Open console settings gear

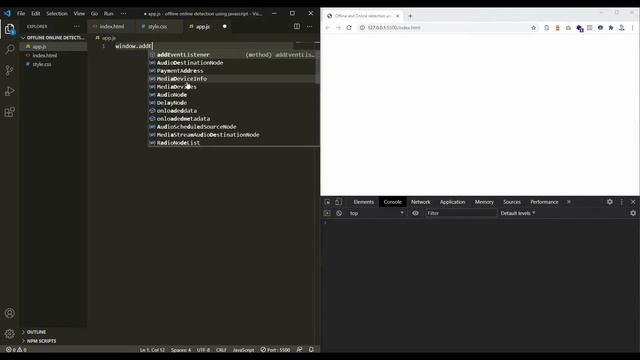(633, 213)
